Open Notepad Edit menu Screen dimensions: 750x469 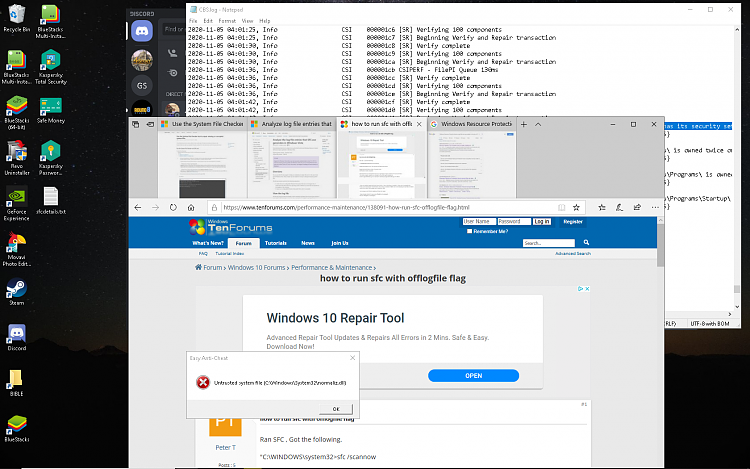tap(208, 21)
